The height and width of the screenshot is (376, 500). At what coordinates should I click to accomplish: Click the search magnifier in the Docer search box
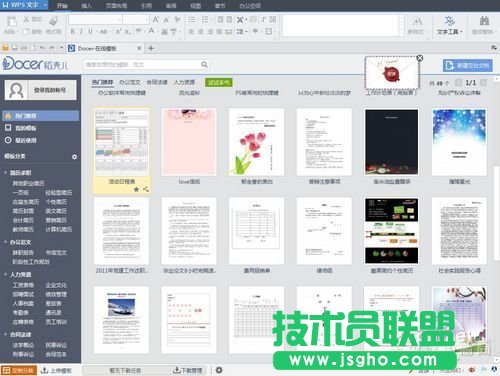point(204,64)
